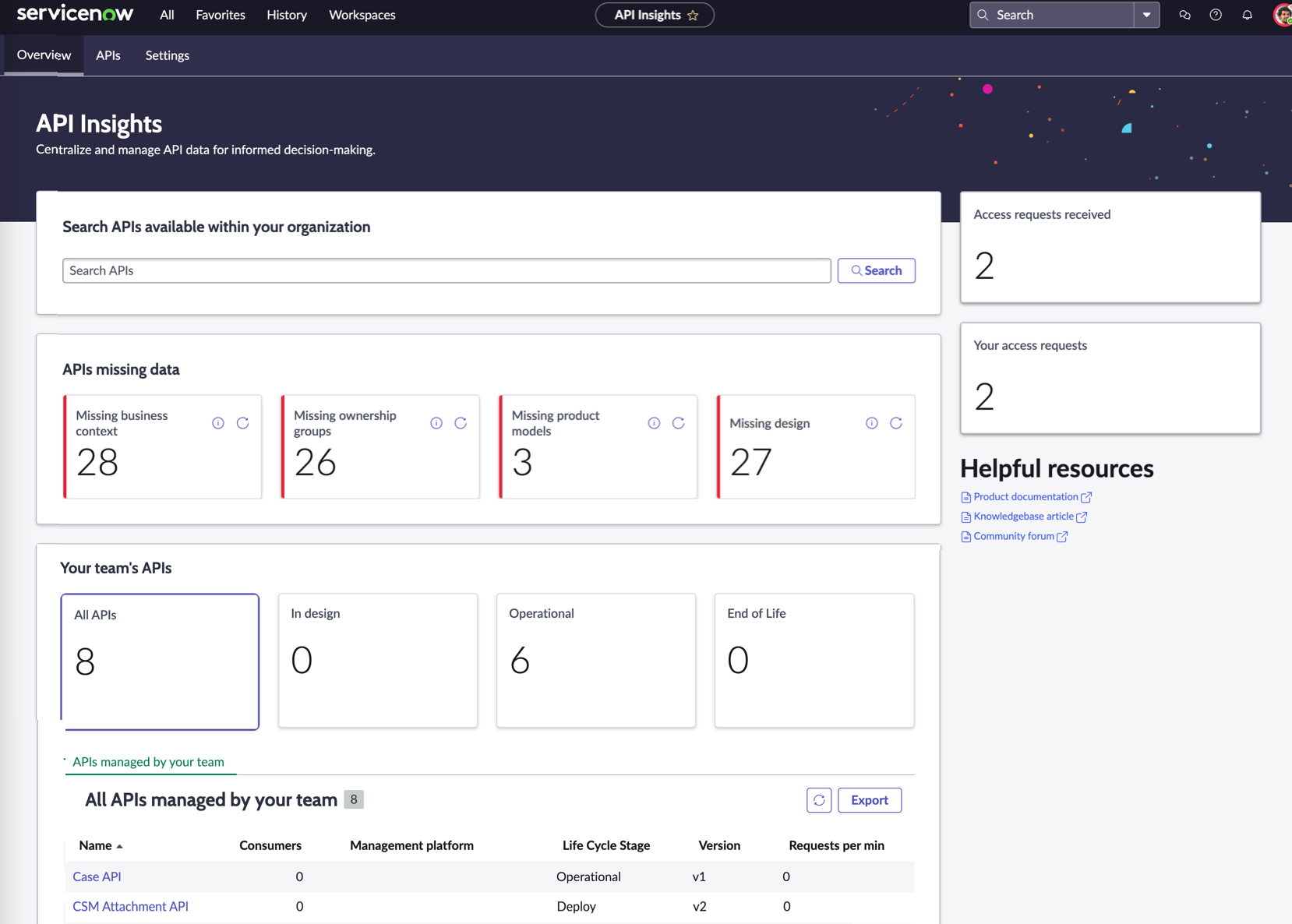Open the Workspaces menu
The height and width of the screenshot is (924, 1292).
click(362, 15)
